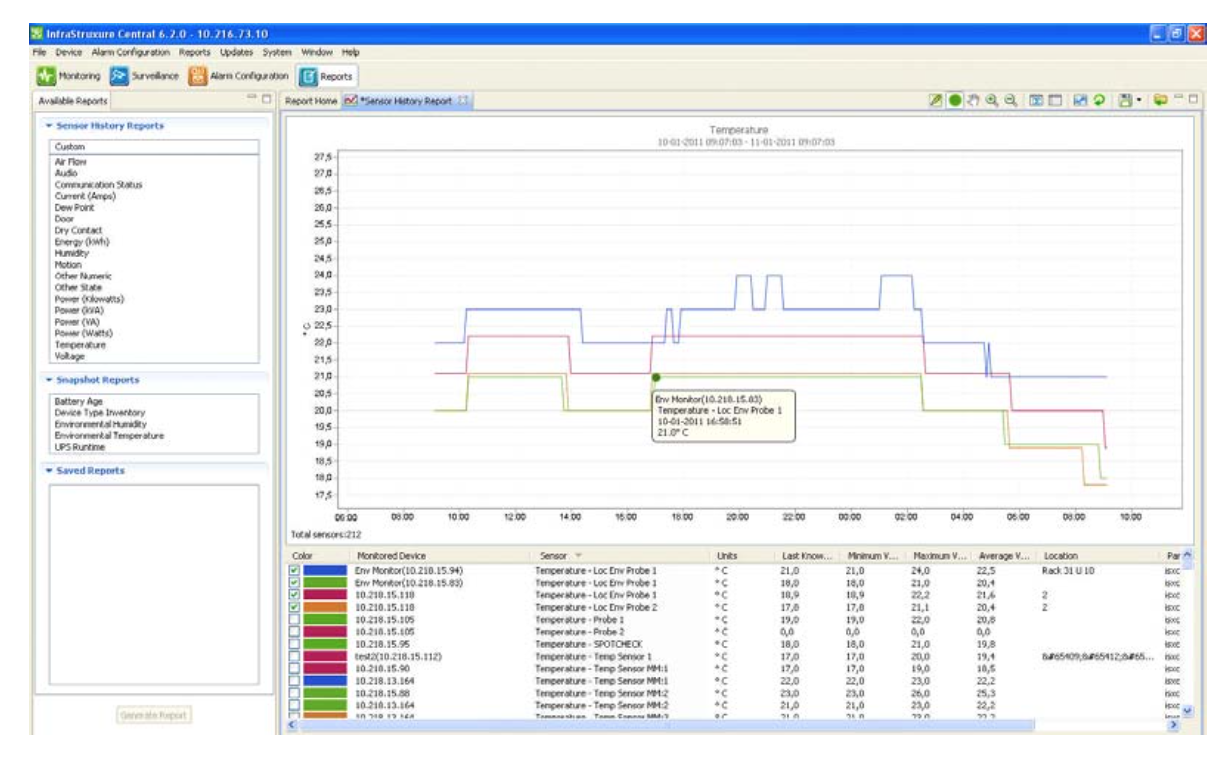The height and width of the screenshot is (758, 1232).
Task: Open the Battery Age snapshot report
Action: coord(79,401)
